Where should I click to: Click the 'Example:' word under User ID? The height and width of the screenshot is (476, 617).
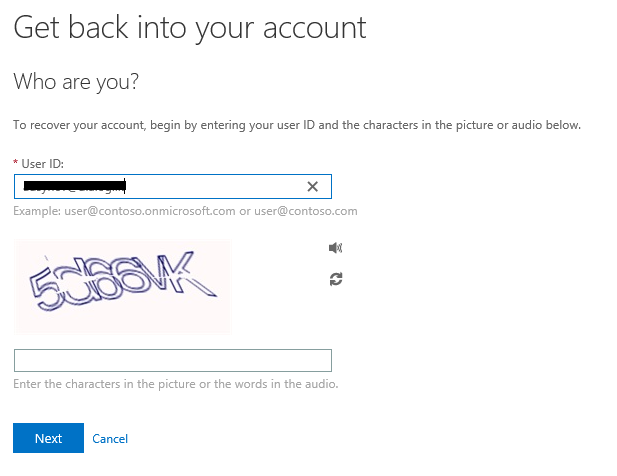click(37, 211)
